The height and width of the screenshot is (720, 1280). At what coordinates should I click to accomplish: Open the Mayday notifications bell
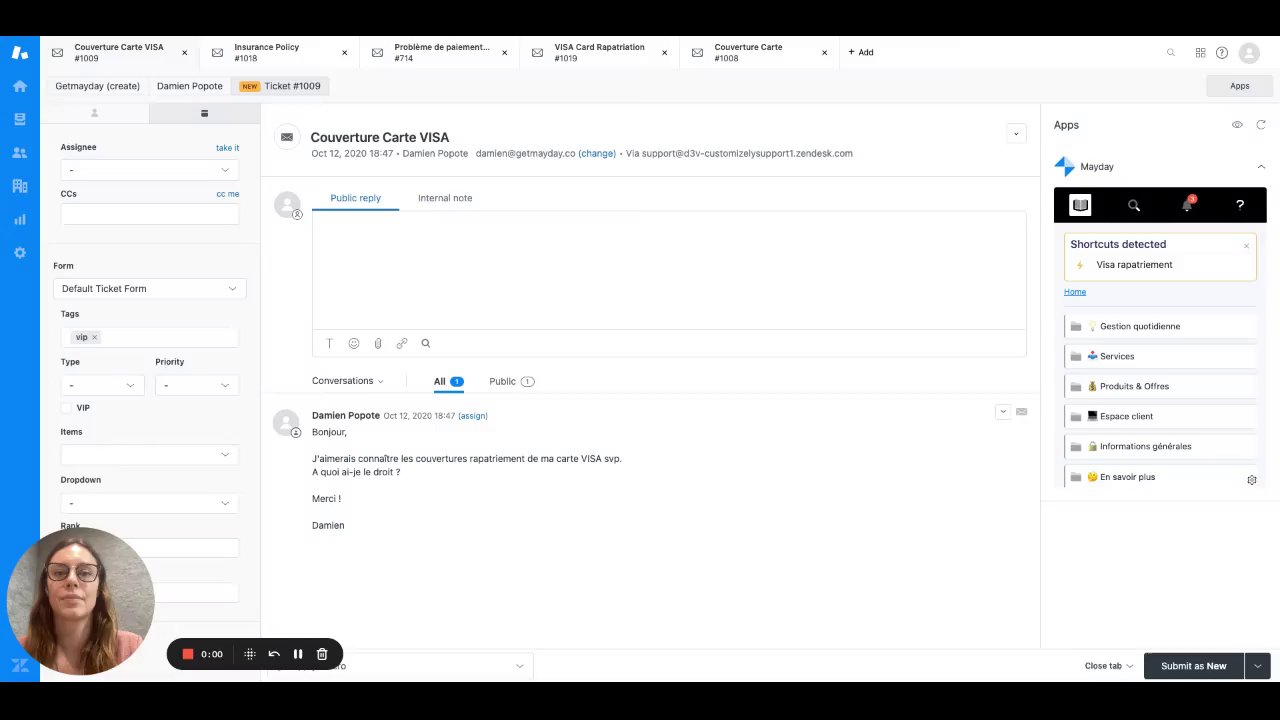[x=1188, y=204]
